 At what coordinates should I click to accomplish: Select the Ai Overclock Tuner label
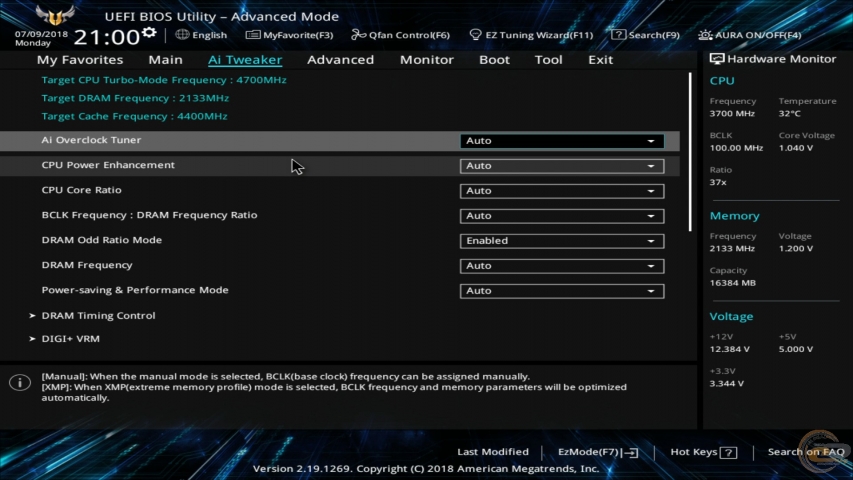pyautogui.click(x=91, y=140)
